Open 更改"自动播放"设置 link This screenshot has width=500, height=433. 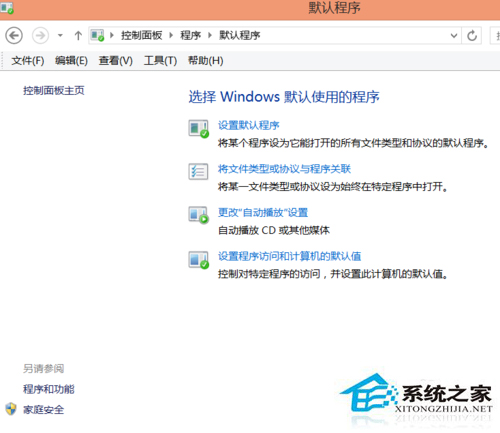tap(263, 212)
